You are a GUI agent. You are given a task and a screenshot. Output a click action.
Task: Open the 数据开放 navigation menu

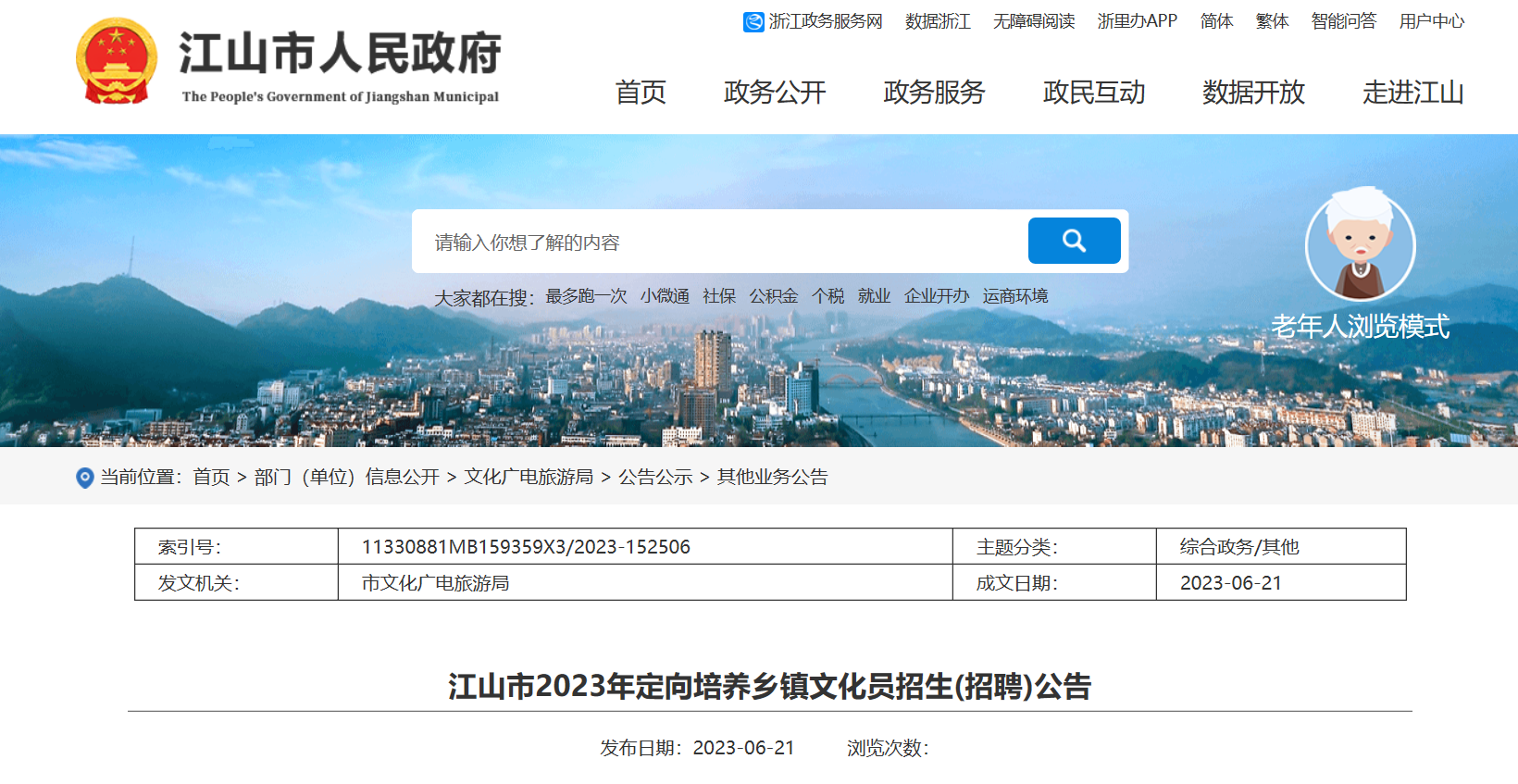(x=1253, y=93)
